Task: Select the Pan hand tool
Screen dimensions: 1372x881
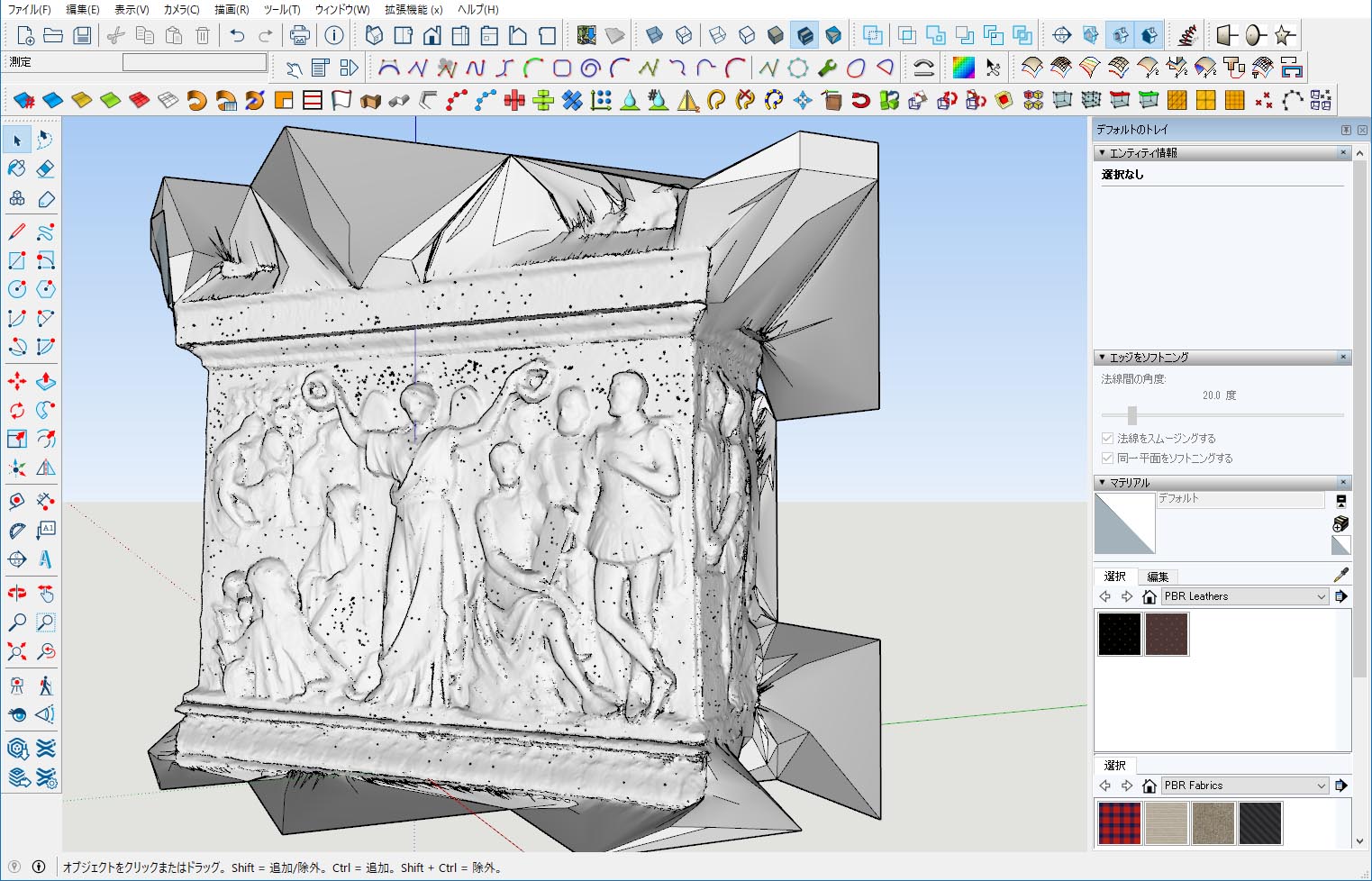Action: click(x=45, y=593)
